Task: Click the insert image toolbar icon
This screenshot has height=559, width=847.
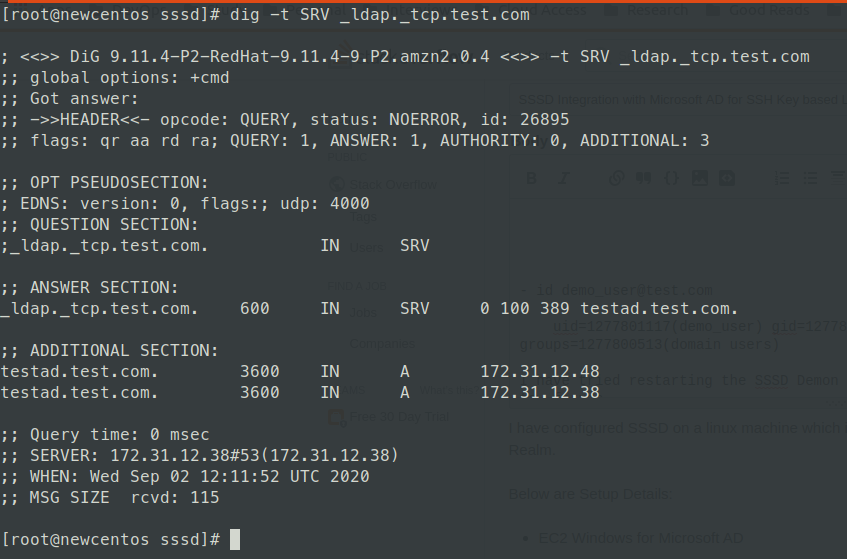Action: coord(700,178)
